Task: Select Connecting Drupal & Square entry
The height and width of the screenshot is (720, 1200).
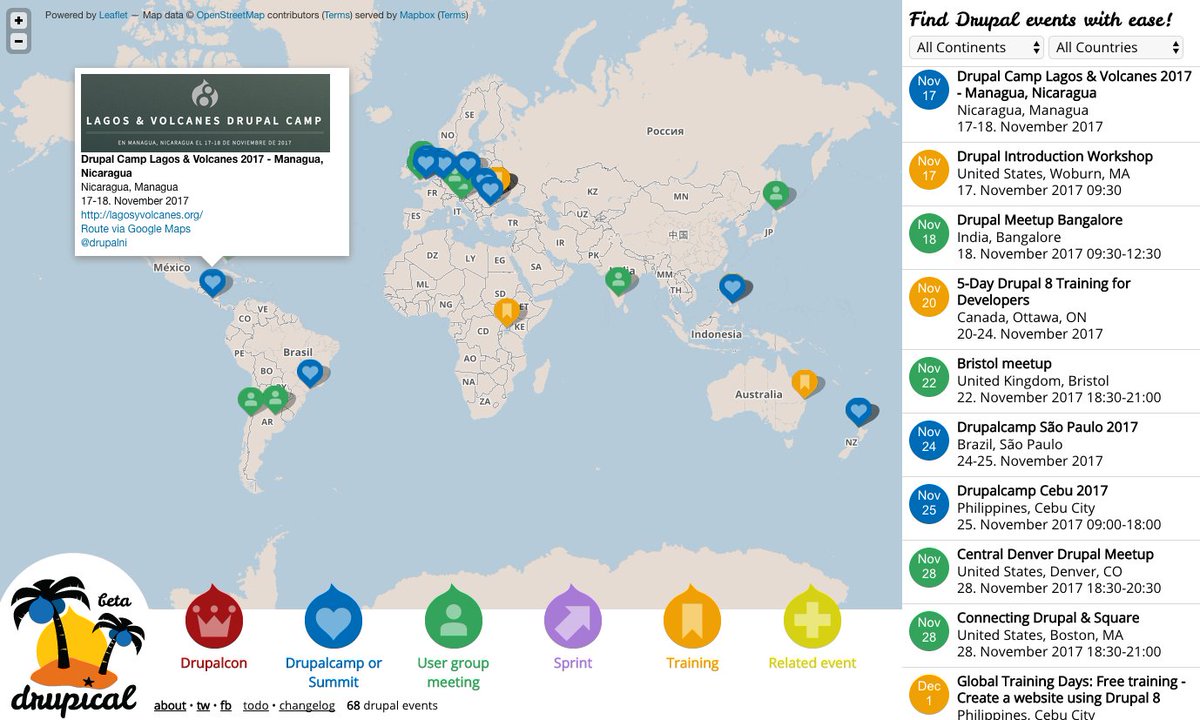Action: [x=1051, y=636]
